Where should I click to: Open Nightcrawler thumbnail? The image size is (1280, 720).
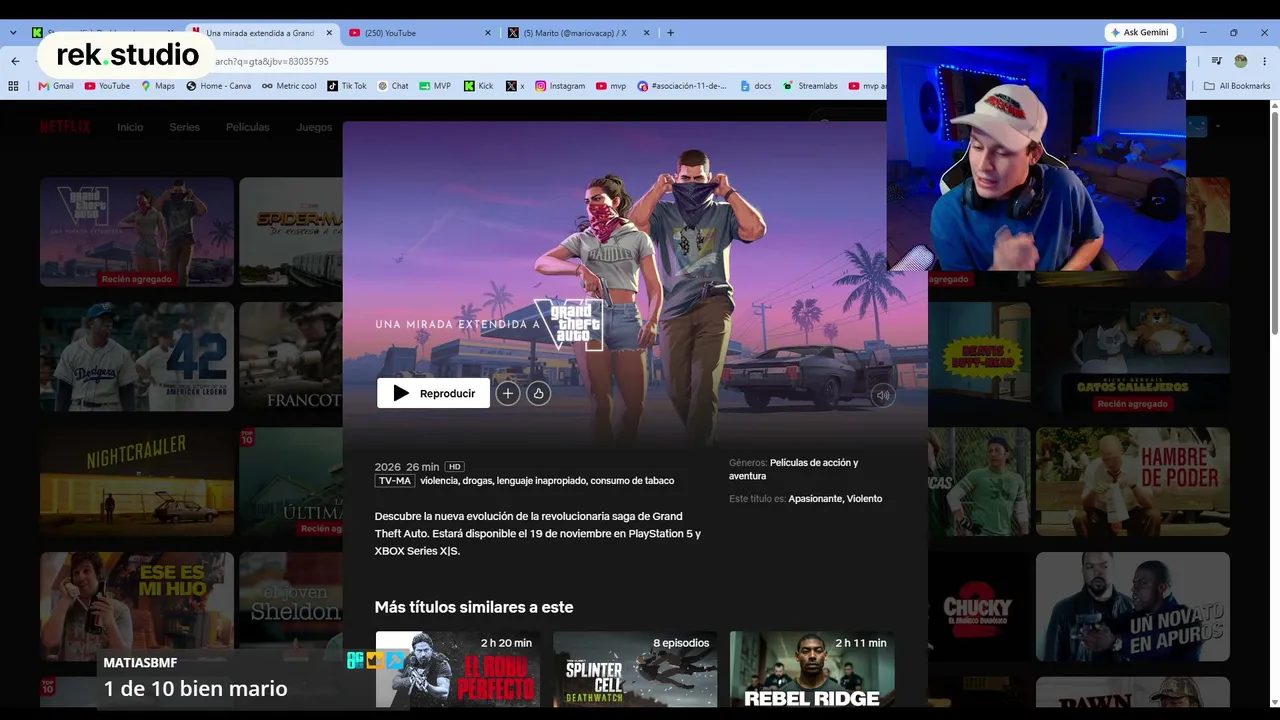pyautogui.click(x=137, y=482)
